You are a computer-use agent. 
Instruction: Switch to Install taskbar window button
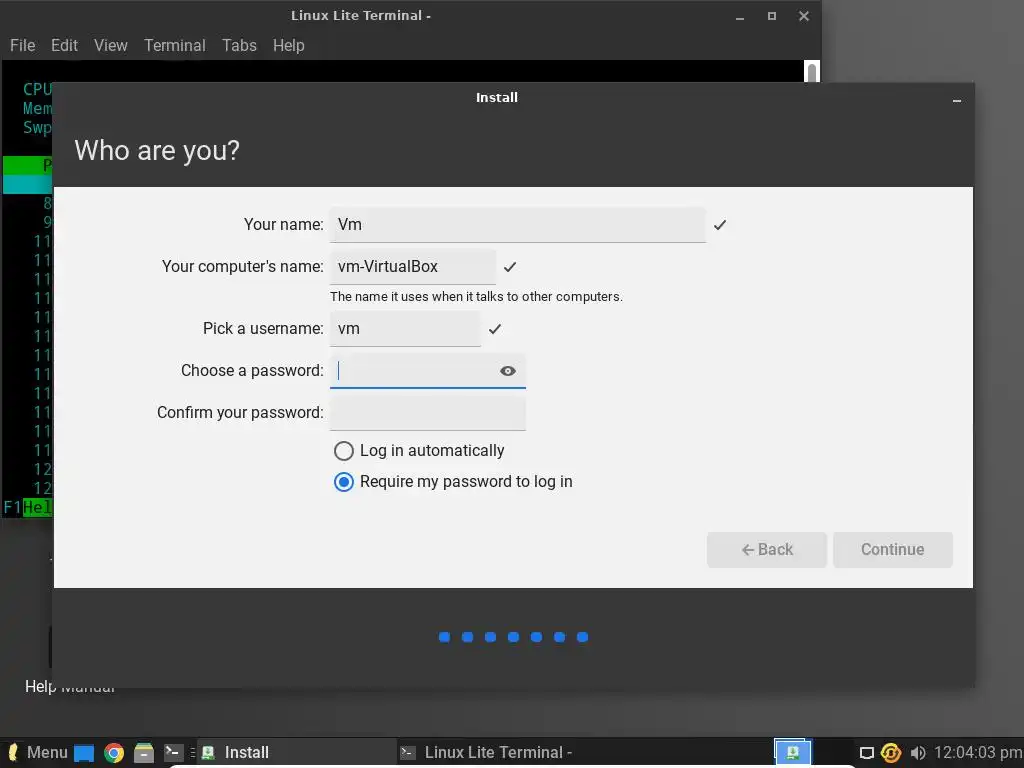pyautogui.click(x=296, y=752)
